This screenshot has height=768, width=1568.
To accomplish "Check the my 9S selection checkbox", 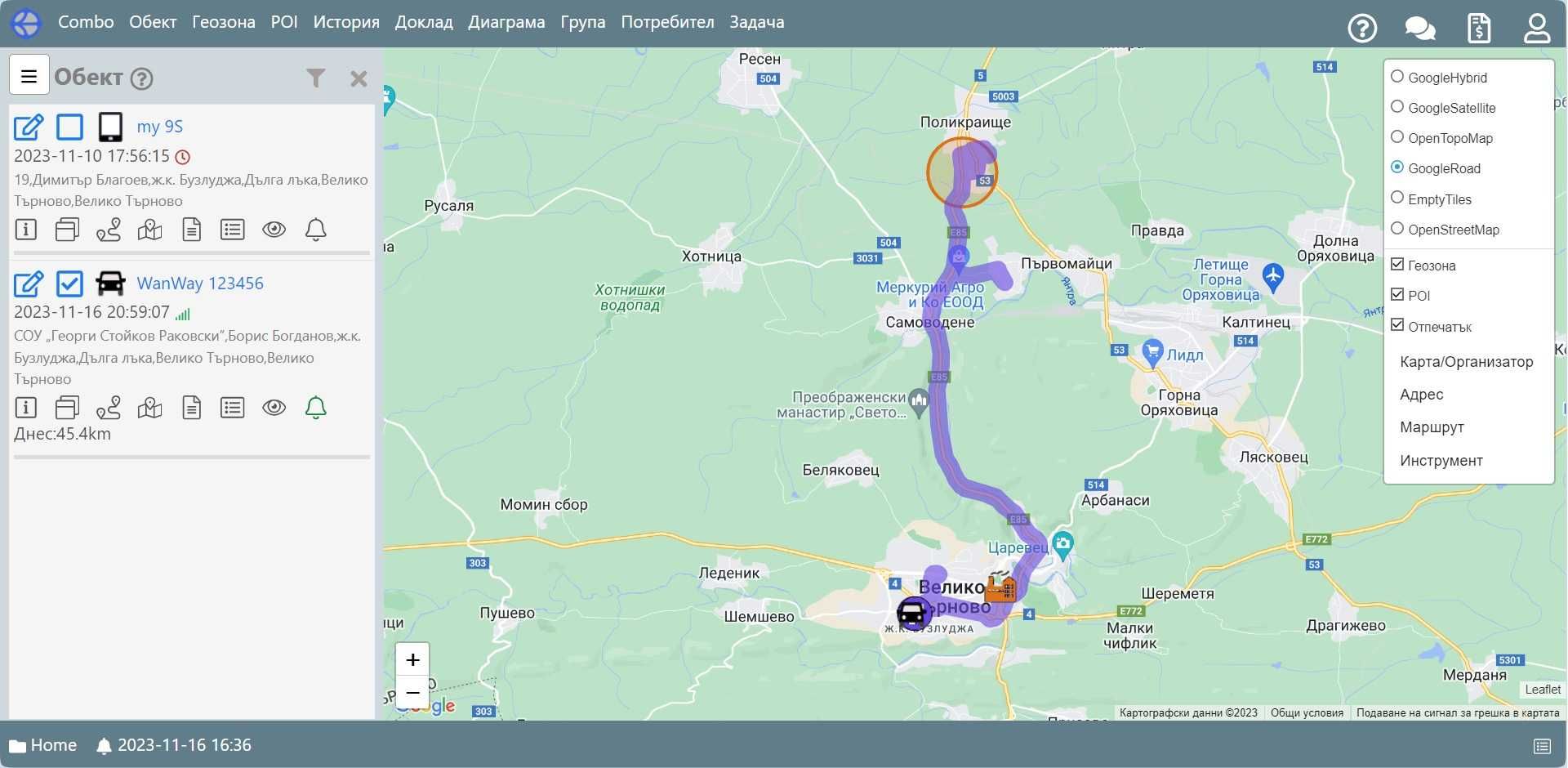I will (69, 127).
